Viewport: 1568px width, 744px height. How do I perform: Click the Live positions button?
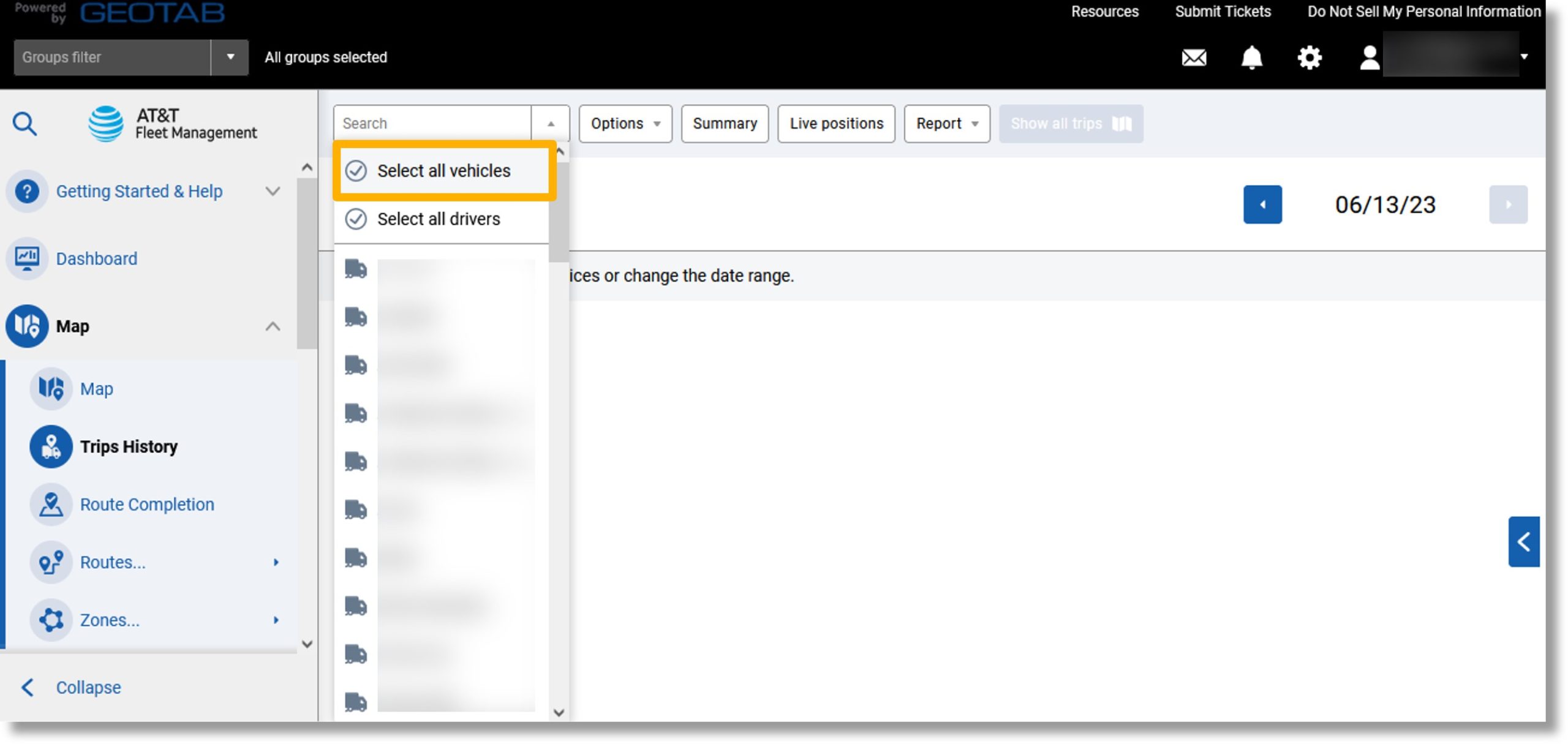pos(836,123)
